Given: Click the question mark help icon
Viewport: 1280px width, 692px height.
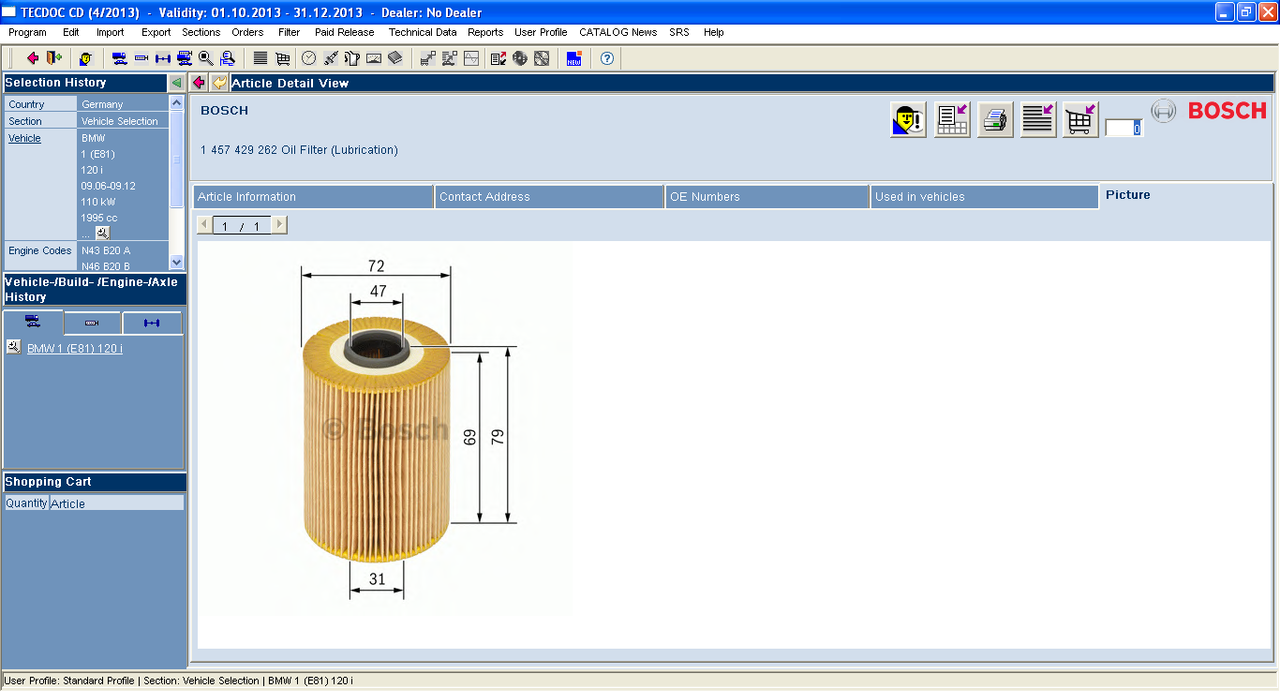Looking at the screenshot, I should click(607, 58).
